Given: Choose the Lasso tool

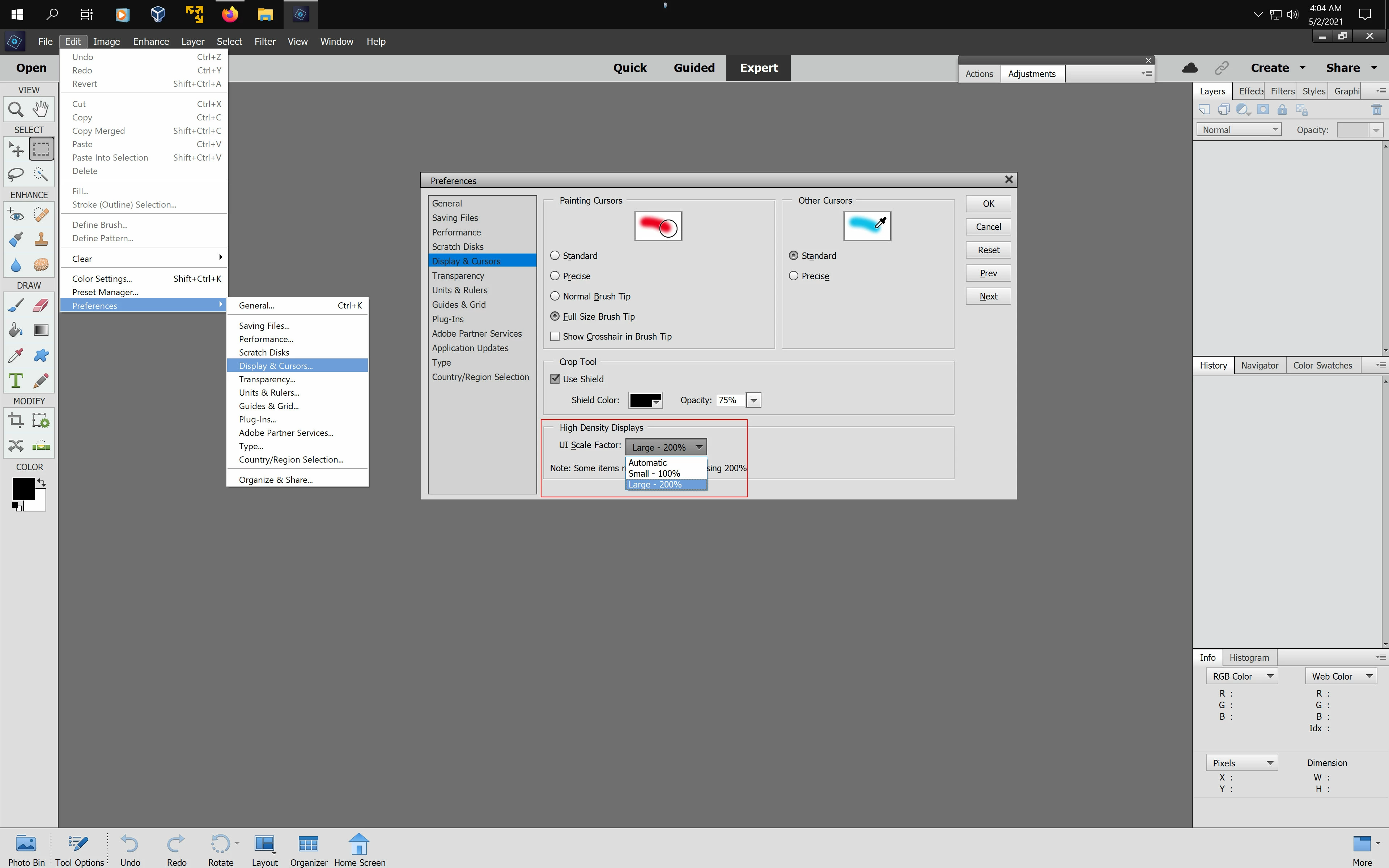Looking at the screenshot, I should pyautogui.click(x=16, y=174).
